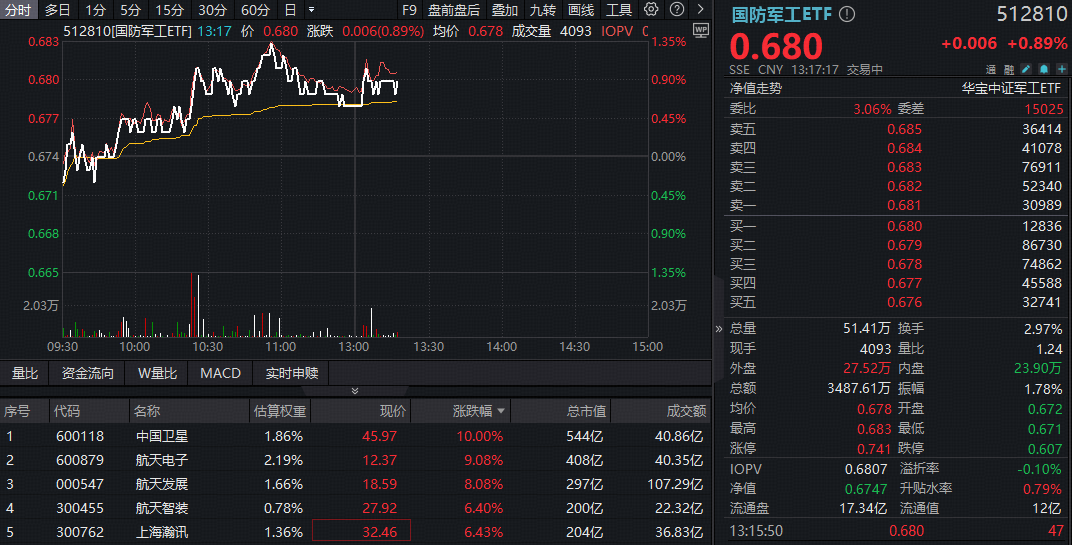Toggle 九转 indicator

542,10
